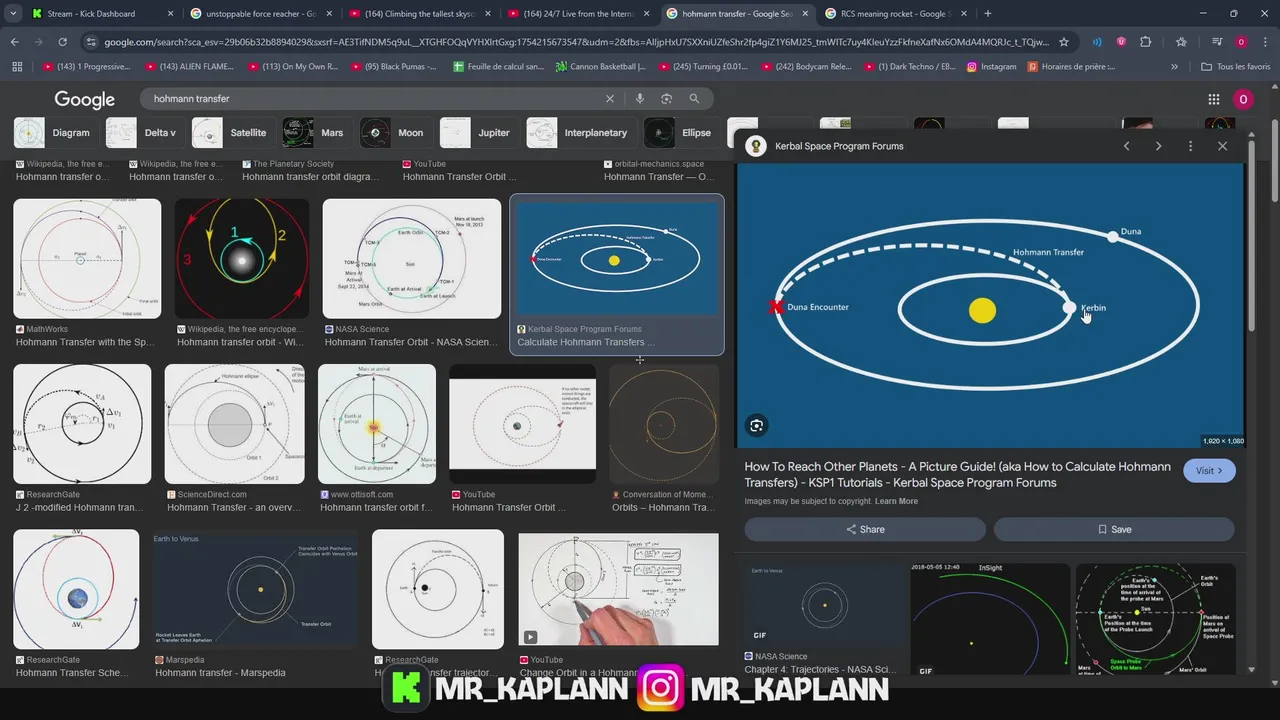The width and height of the screenshot is (1280, 720).
Task: Open more options in preview panel
Action: pos(1190,146)
